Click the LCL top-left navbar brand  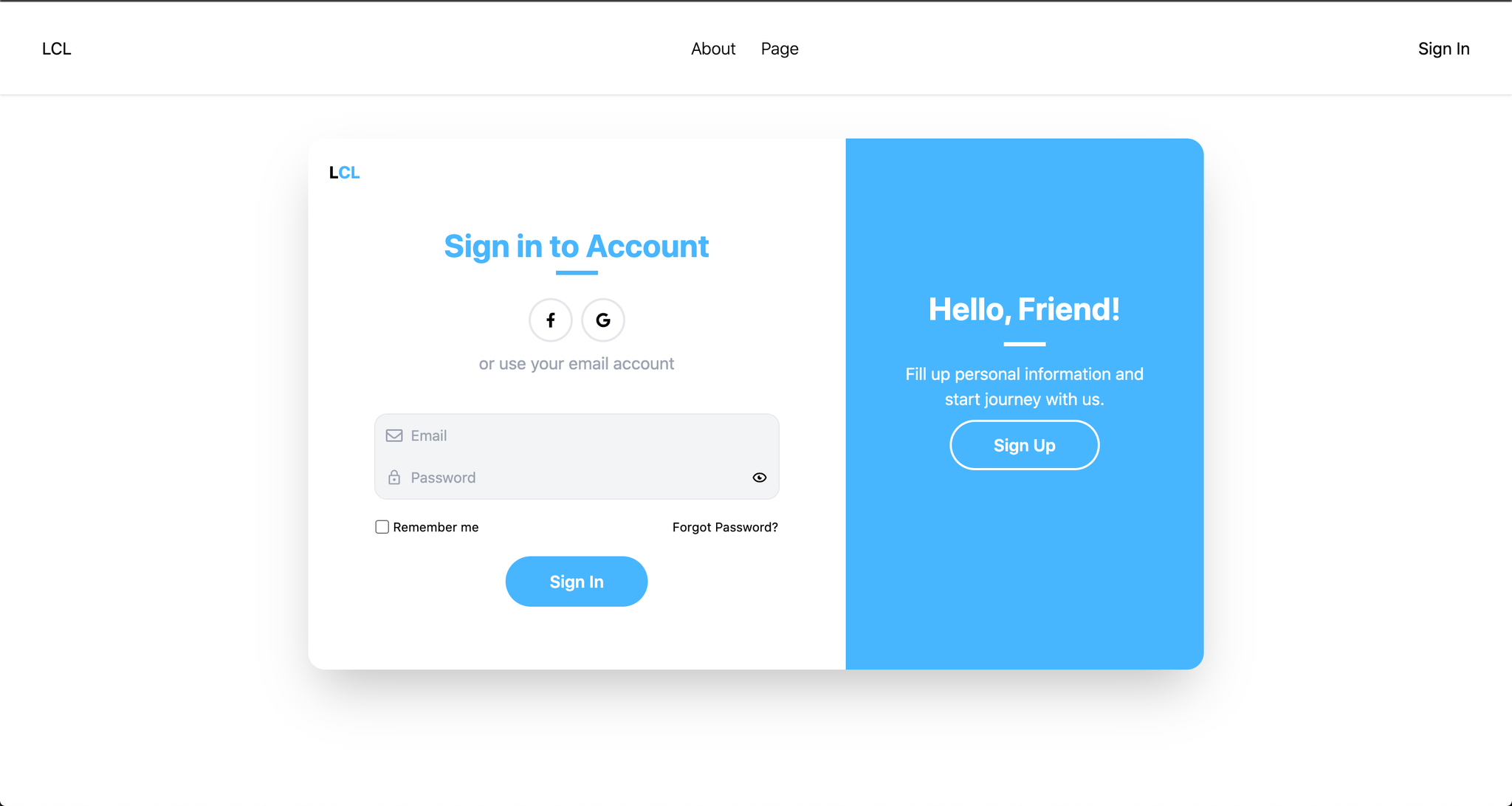point(55,47)
